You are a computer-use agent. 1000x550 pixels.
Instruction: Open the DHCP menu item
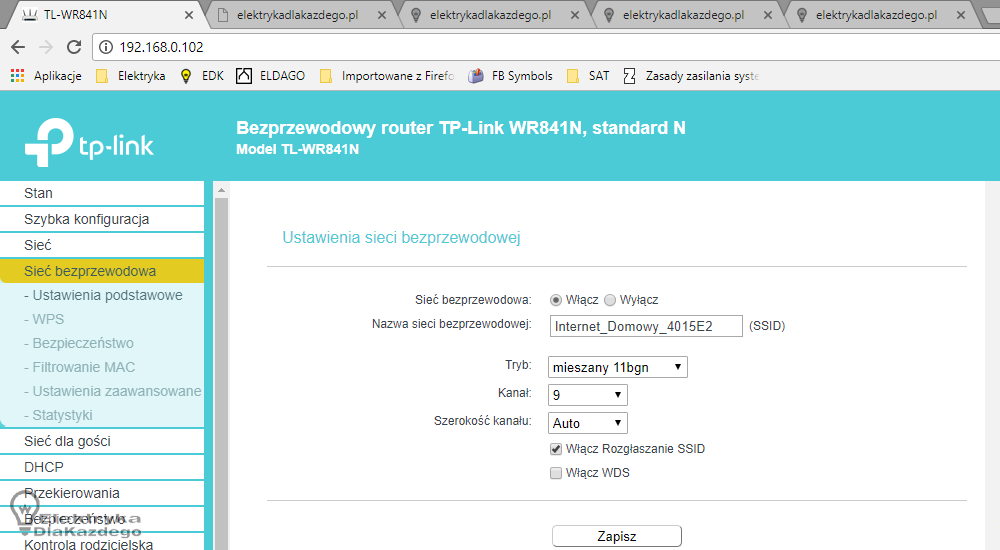click(44, 467)
